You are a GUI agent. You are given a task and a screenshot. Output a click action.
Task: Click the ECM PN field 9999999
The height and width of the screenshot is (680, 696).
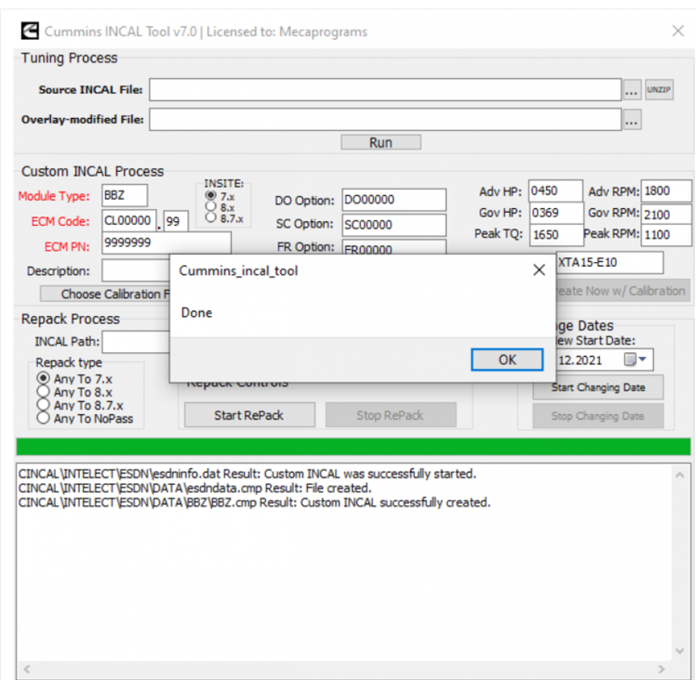[166, 243]
